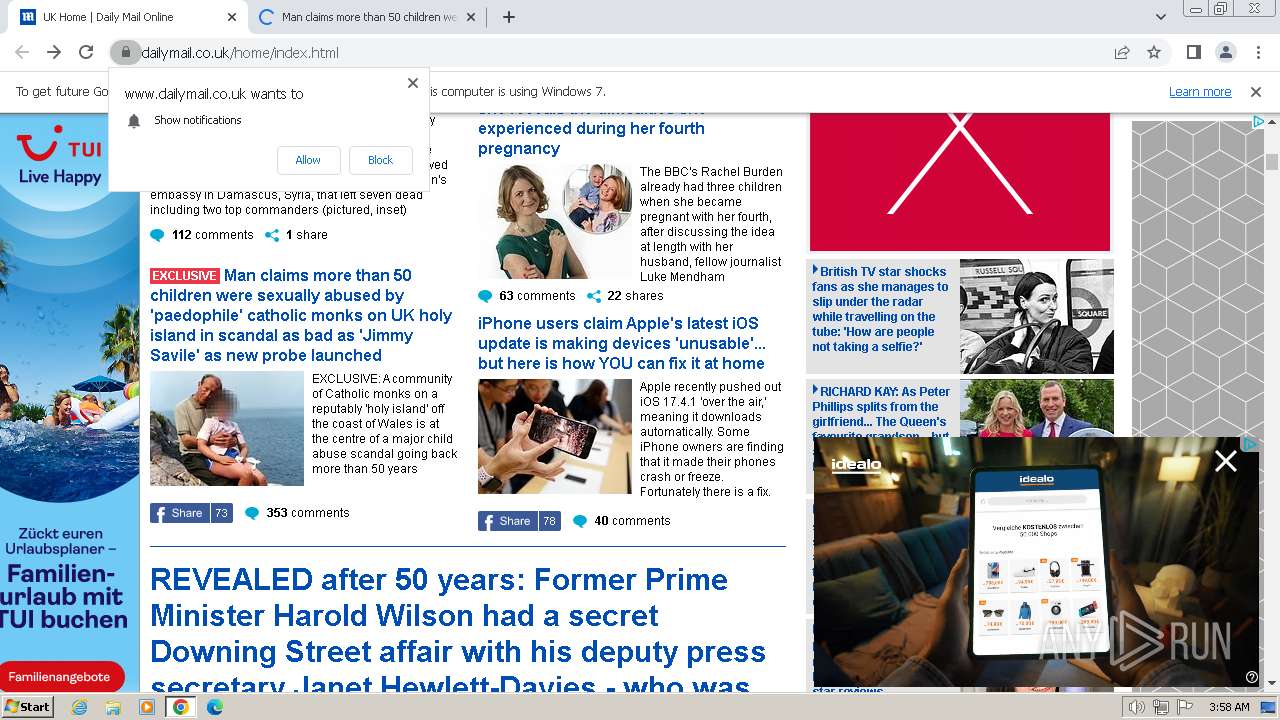
Task: Close the 'Man claims more than 50' tab
Action: (x=472, y=17)
